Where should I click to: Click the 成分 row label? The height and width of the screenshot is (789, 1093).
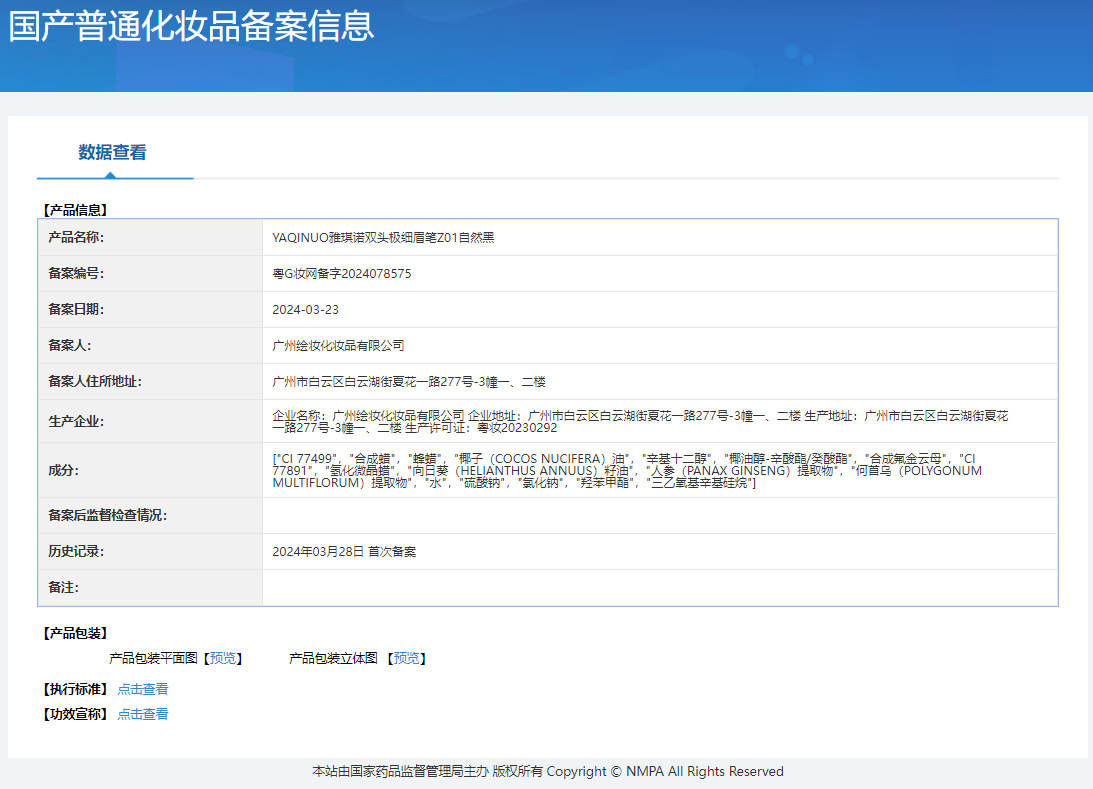tap(63, 470)
